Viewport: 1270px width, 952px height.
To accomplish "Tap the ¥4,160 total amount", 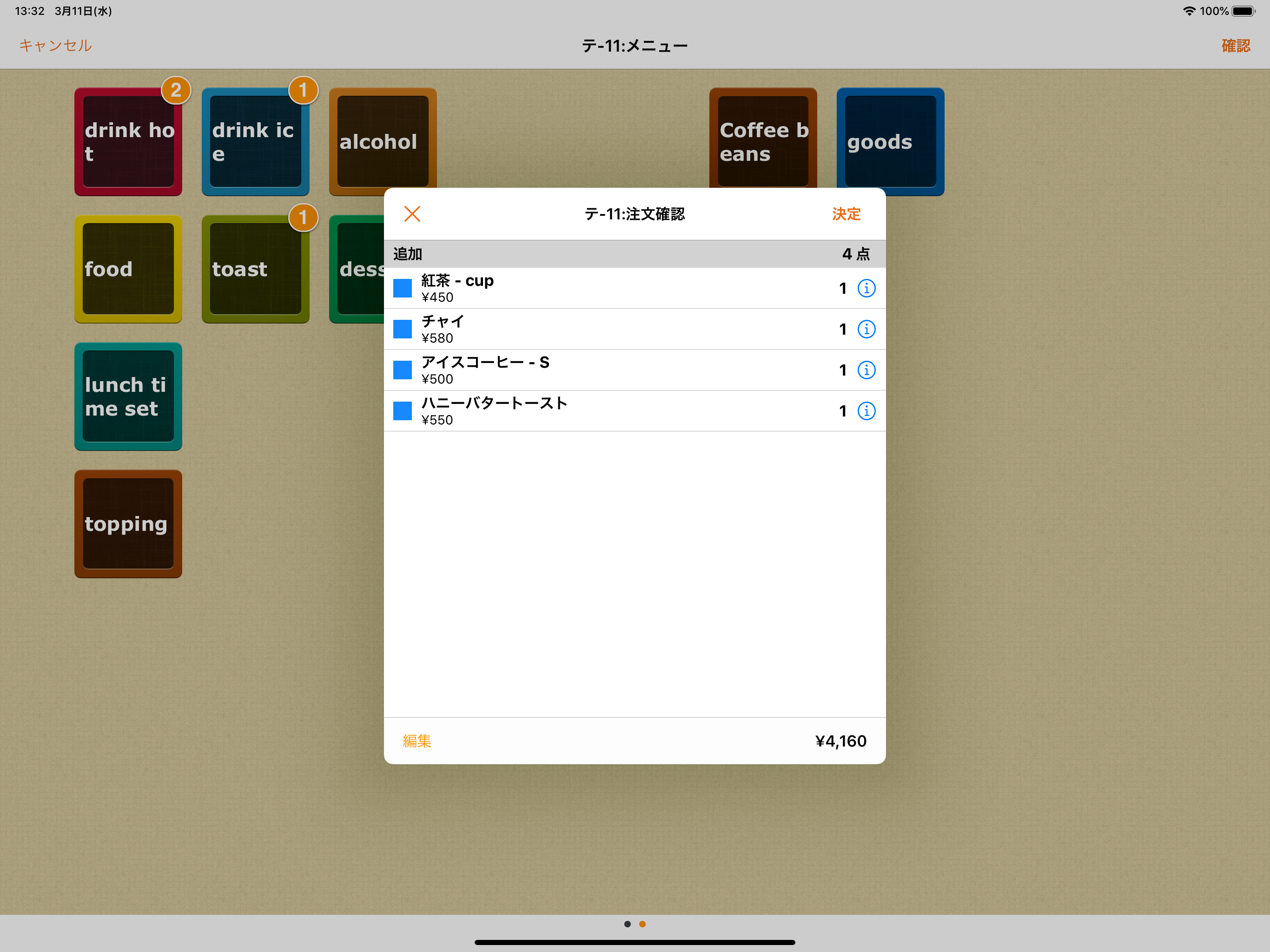I will 840,740.
